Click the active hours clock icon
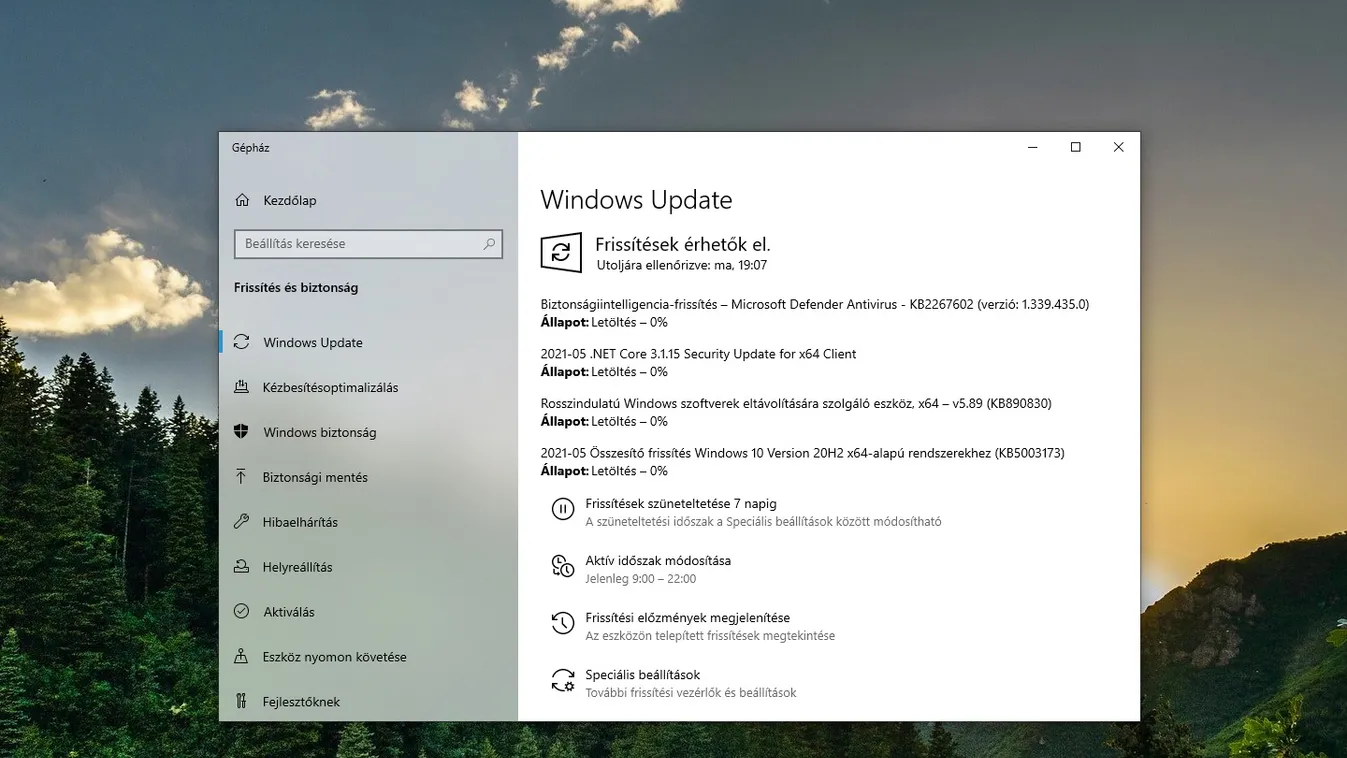This screenshot has width=1347, height=758. [x=563, y=566]
